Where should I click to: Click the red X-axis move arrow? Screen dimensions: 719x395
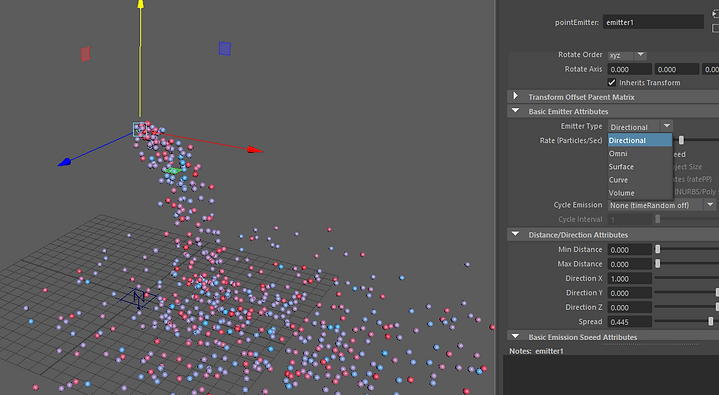pyautogui.click(x=254, y=150)
